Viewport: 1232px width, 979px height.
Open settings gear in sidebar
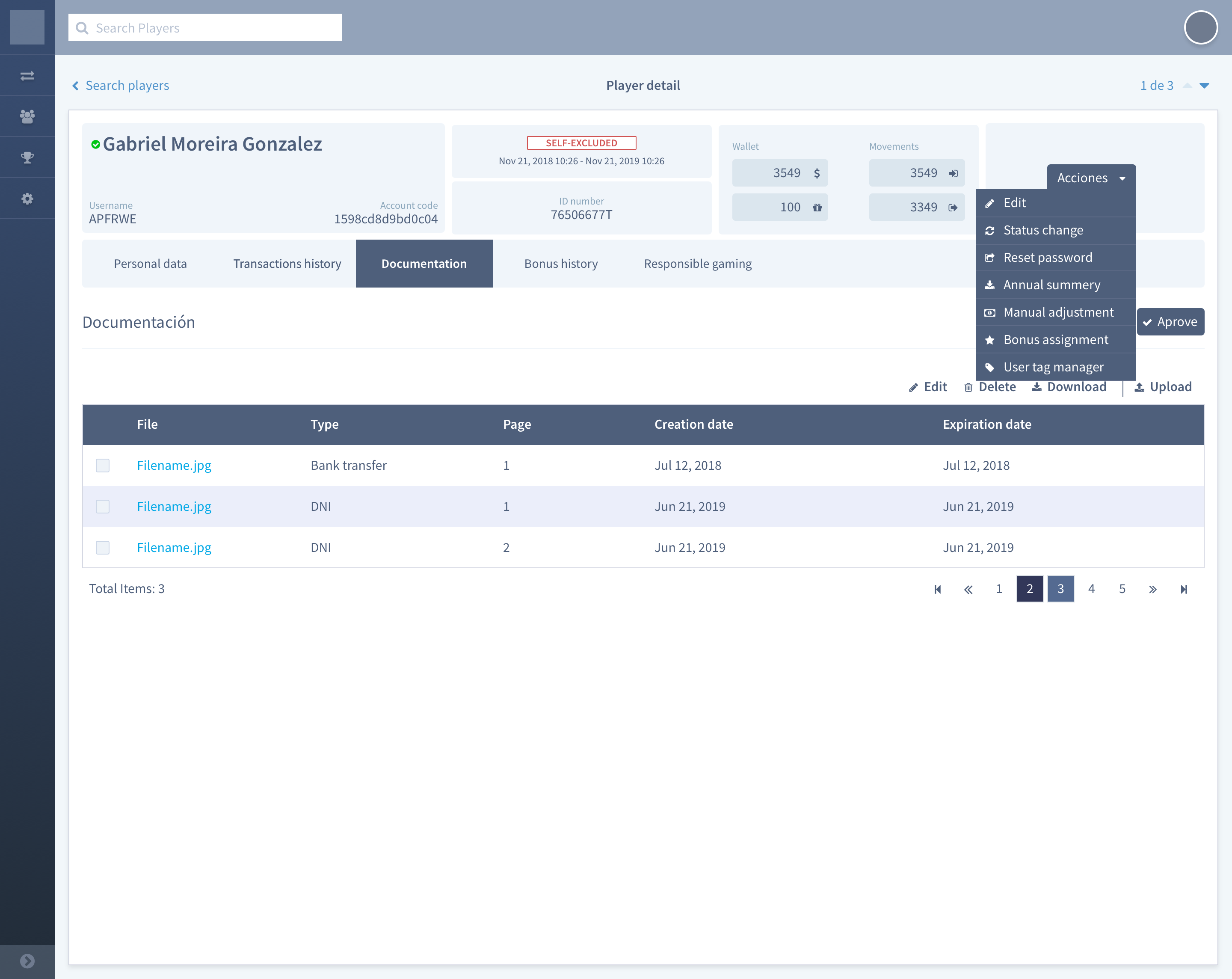click(x=27, y=198)
